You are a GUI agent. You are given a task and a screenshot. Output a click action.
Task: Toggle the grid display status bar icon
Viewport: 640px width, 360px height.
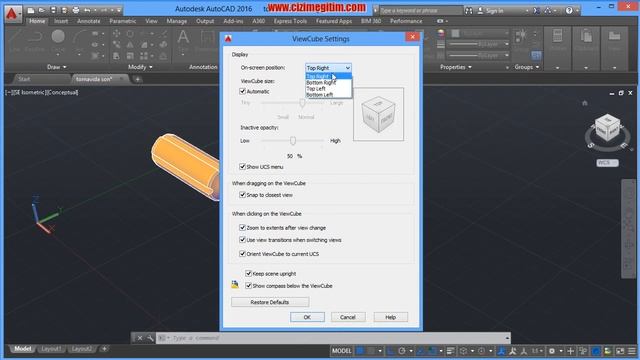coord(360,351)
